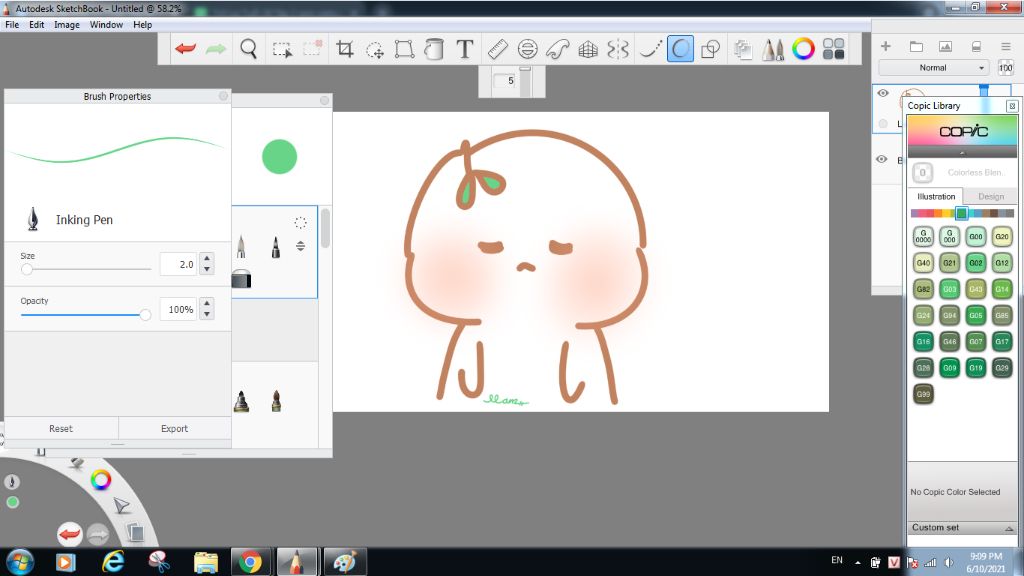Decrease brush Size with down stepper
This screenshot has height=576, width=1024.
point(207,269)
